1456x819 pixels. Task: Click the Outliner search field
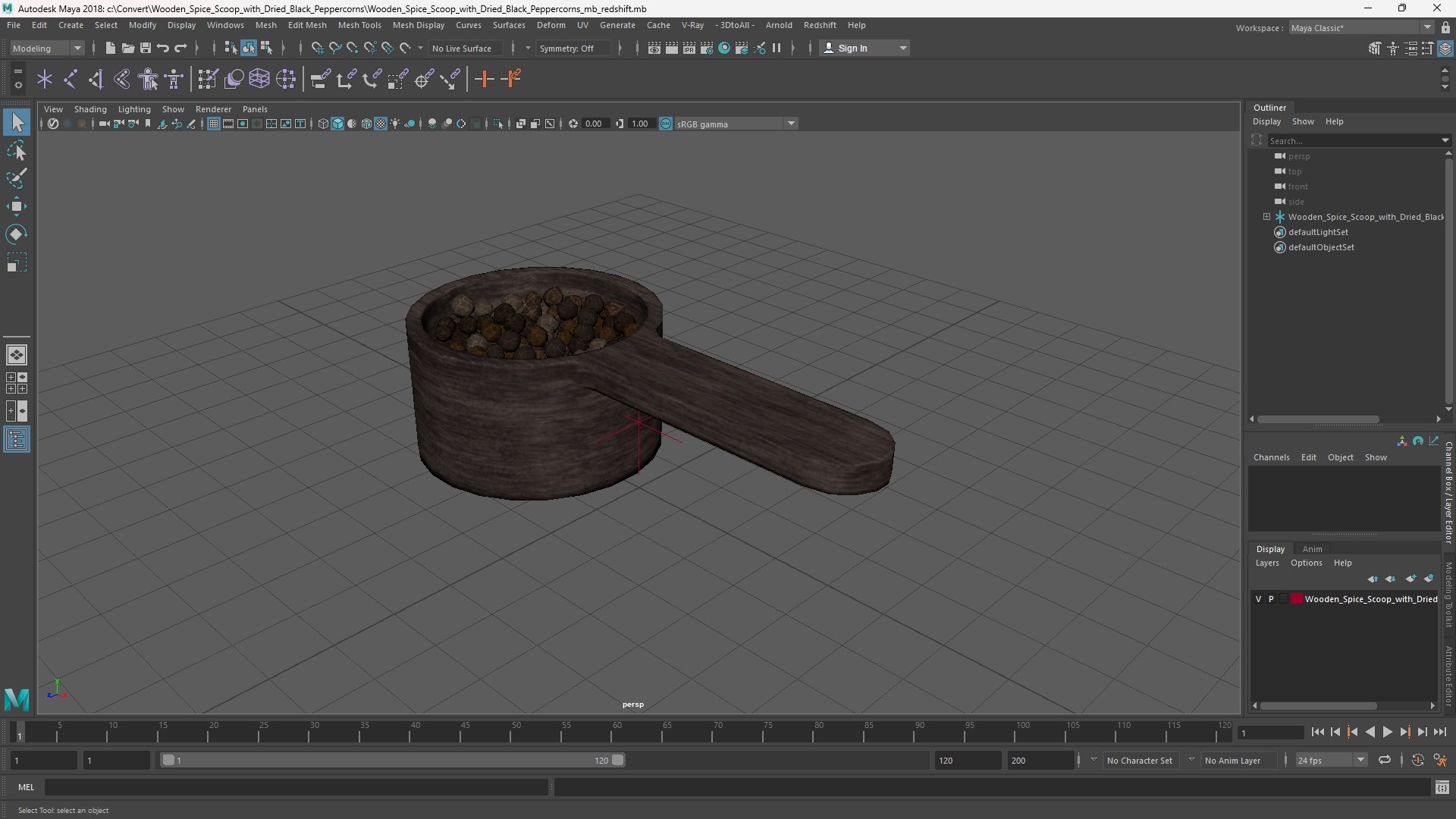tap(1354, 140)
